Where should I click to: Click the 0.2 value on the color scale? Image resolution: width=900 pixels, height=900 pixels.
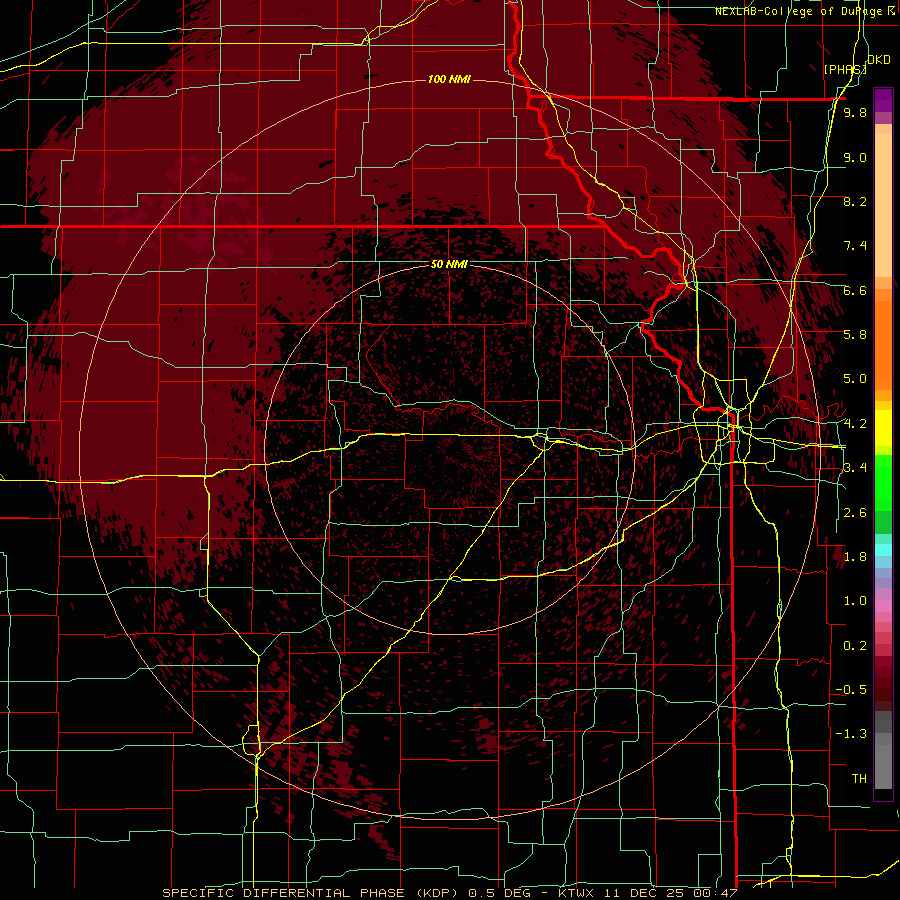pos(855,646)
